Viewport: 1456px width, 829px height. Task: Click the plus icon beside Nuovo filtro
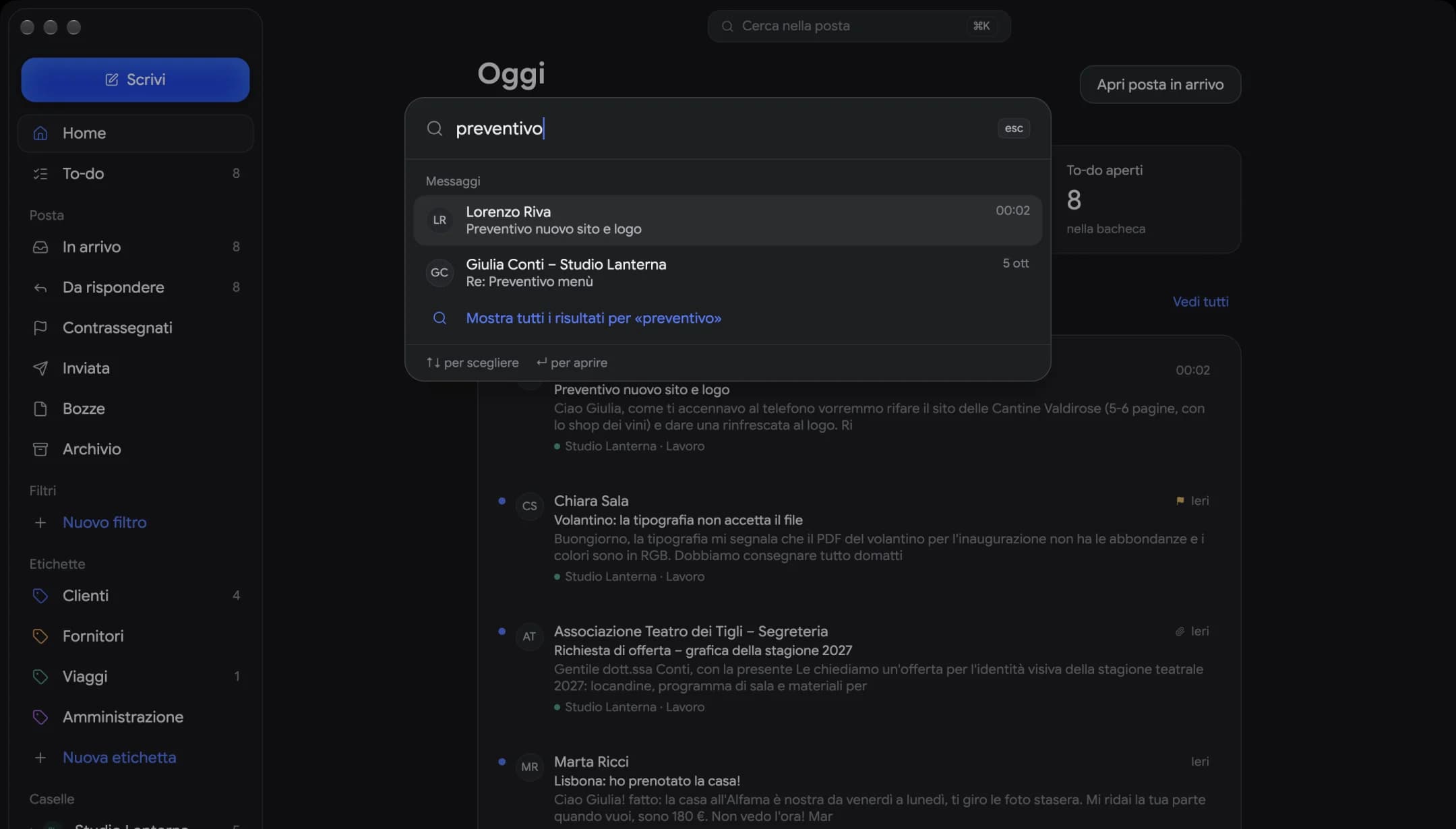click(40, 522)
